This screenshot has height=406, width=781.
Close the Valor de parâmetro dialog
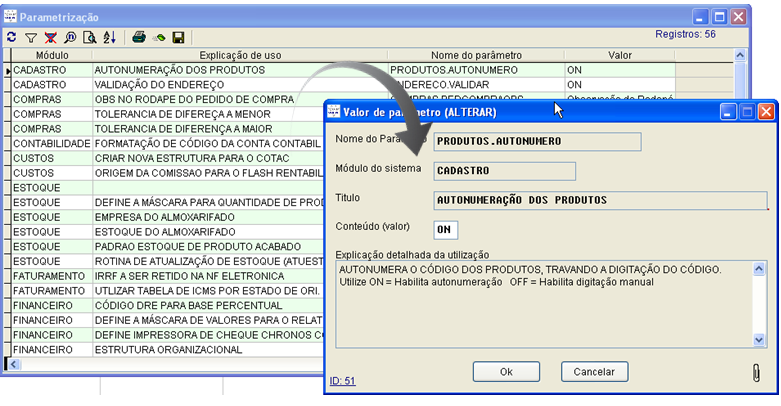point(767,112)
